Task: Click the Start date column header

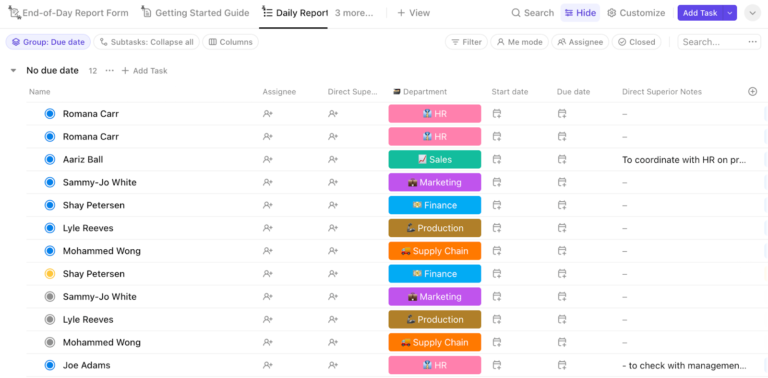Action: (510, 92)
